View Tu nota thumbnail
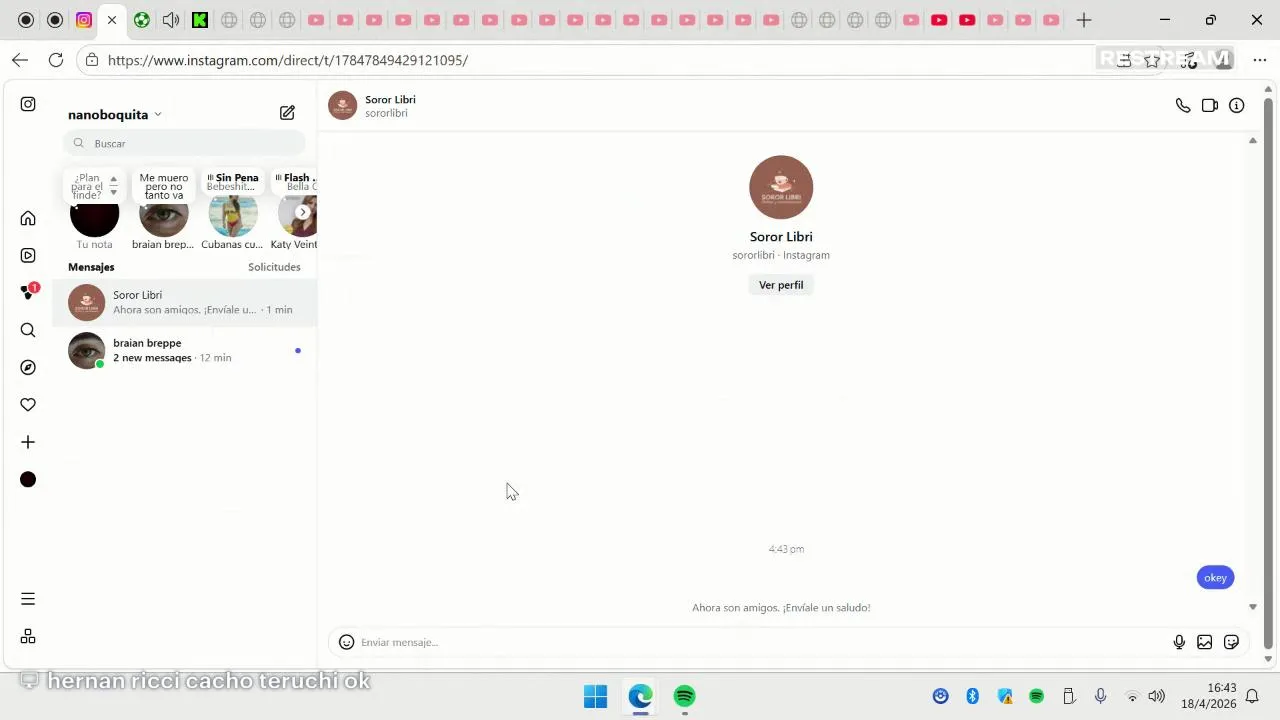Image resolution: width=1280 pixels, height=720 pixels. pos(95,214)
